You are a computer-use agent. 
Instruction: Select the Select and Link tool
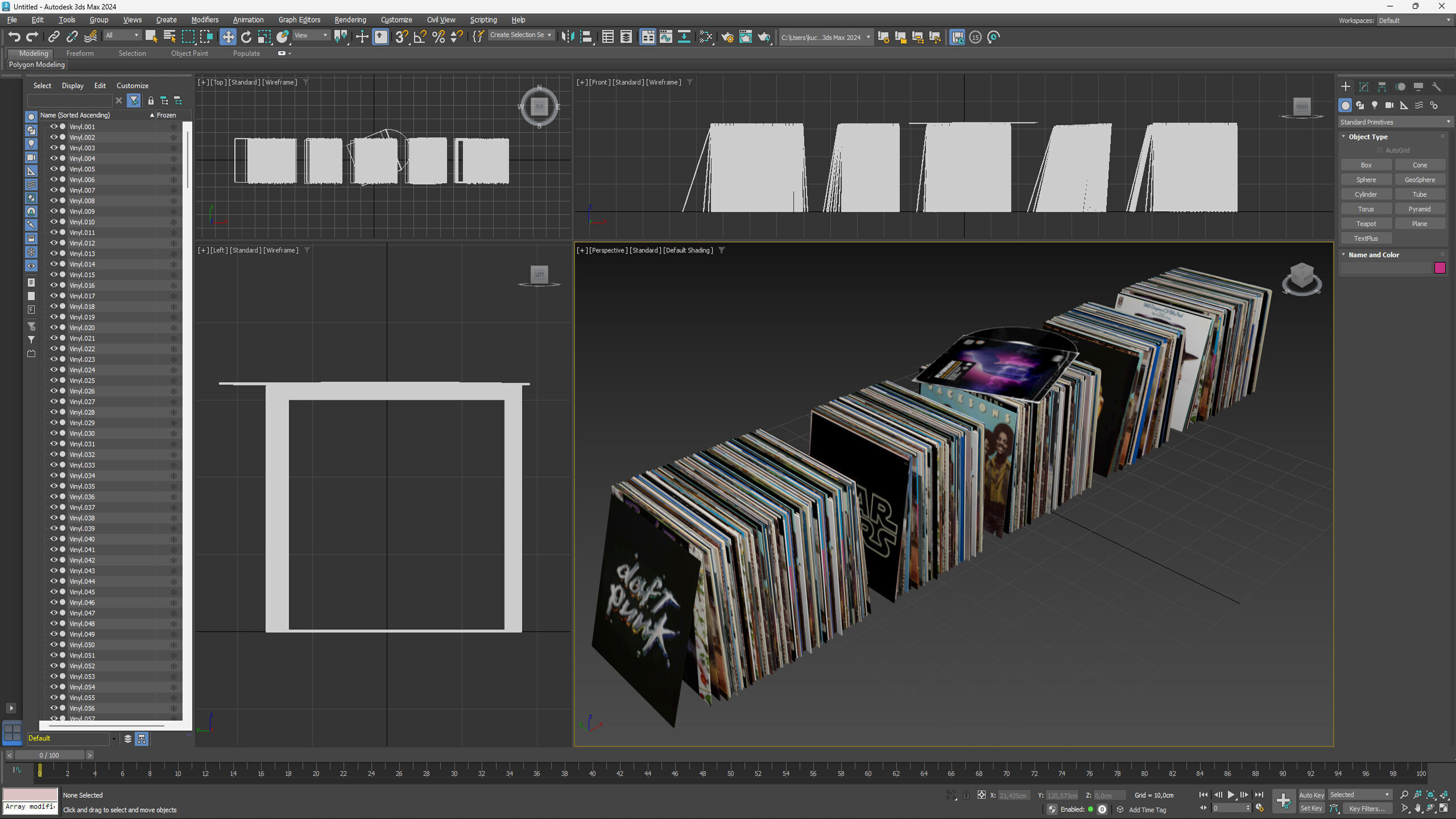coord(53,37)
